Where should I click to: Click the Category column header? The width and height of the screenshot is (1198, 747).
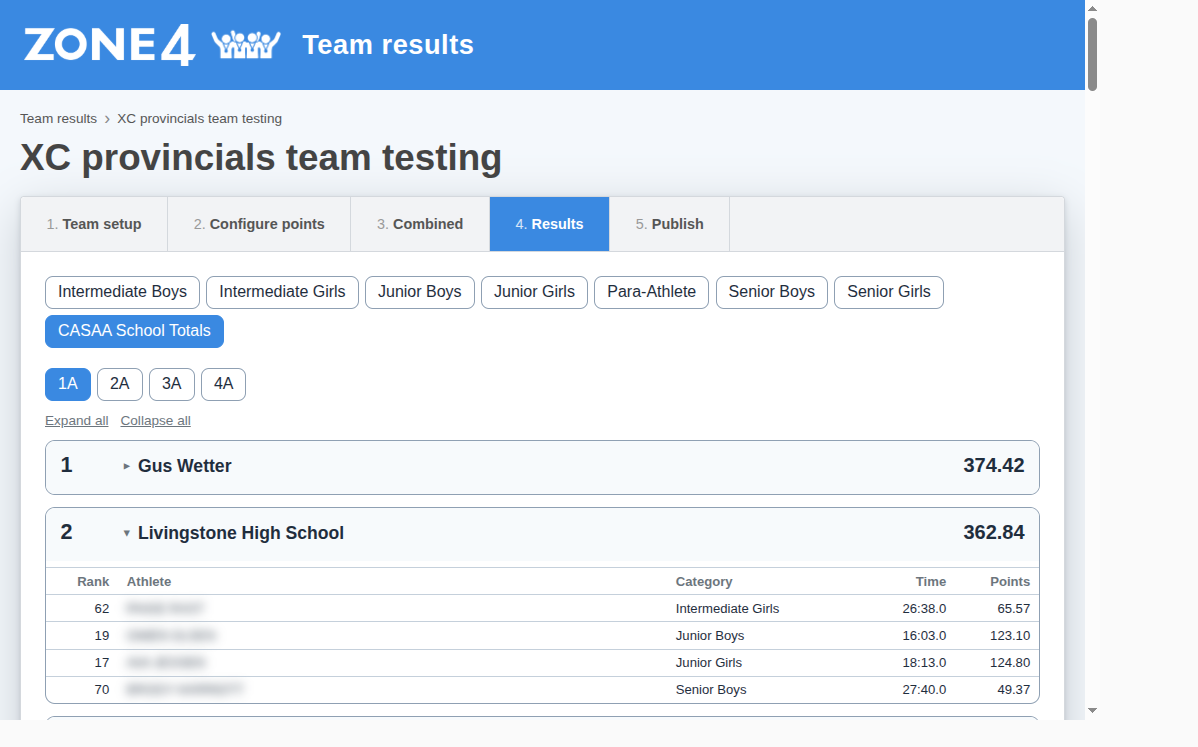704,582
